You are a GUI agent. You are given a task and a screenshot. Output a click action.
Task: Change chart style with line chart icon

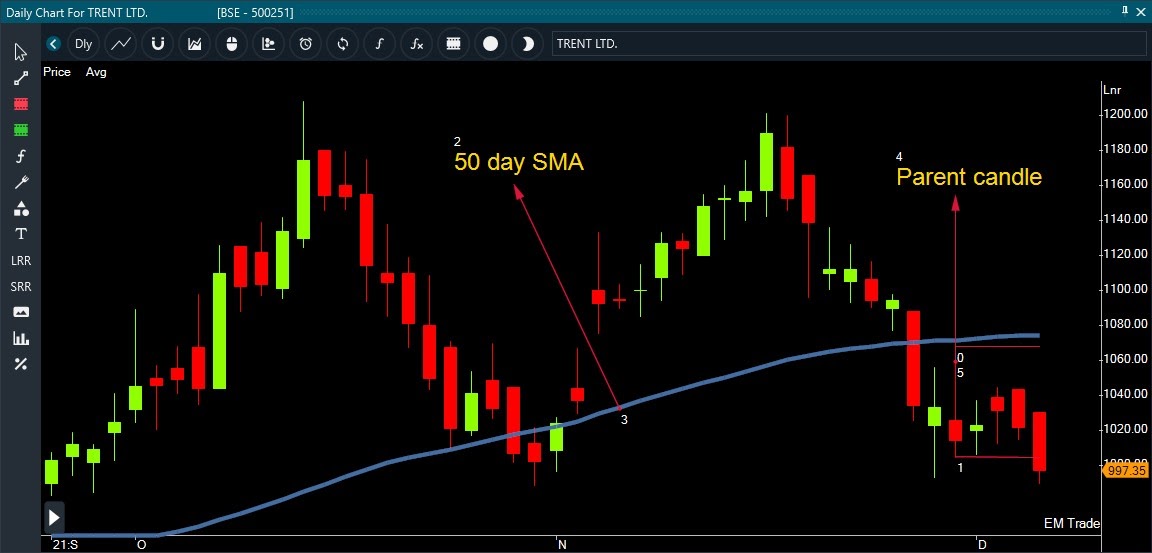(x=120, y=44)
